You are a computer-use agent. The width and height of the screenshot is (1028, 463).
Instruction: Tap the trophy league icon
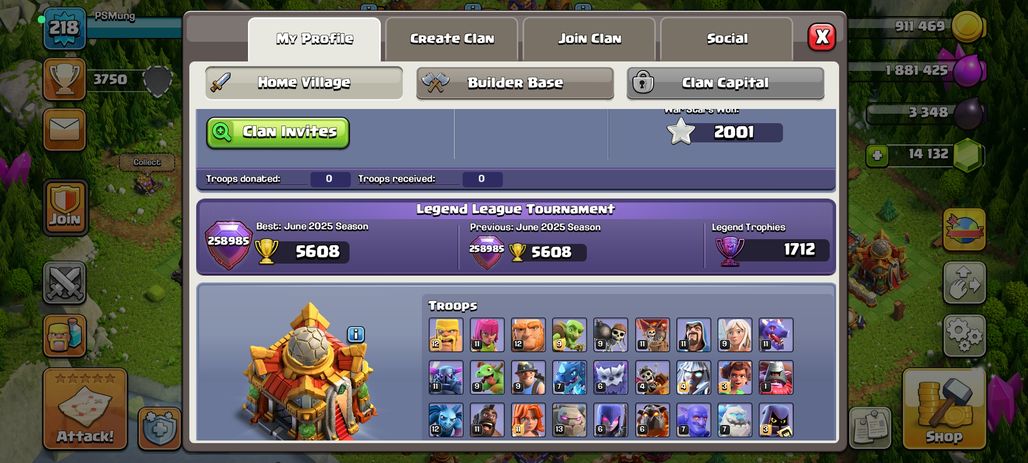[x=65, y=79]
